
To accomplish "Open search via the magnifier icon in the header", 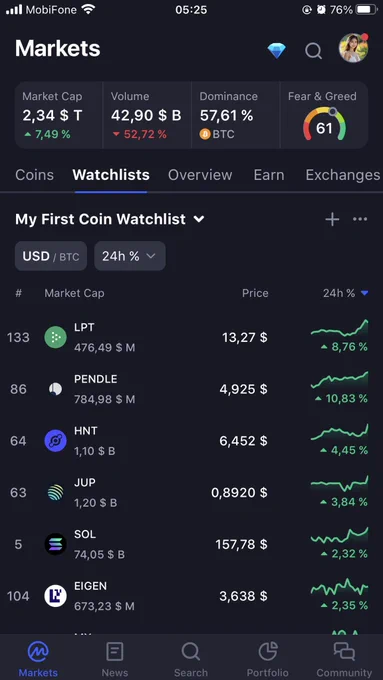I will click(313, 51).
